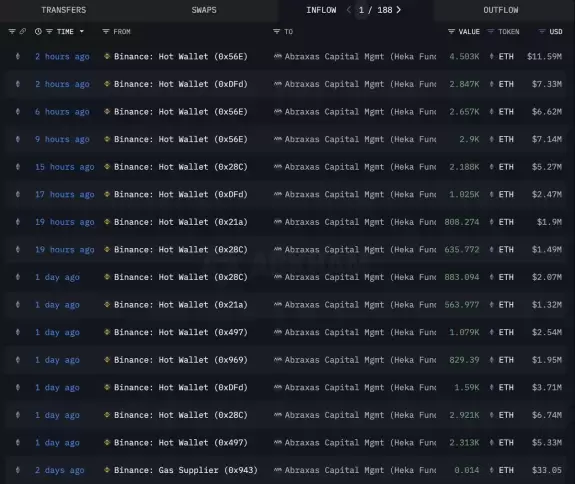
Task: Open '17 hours ago' transaction link
Action: pos(65,194)
